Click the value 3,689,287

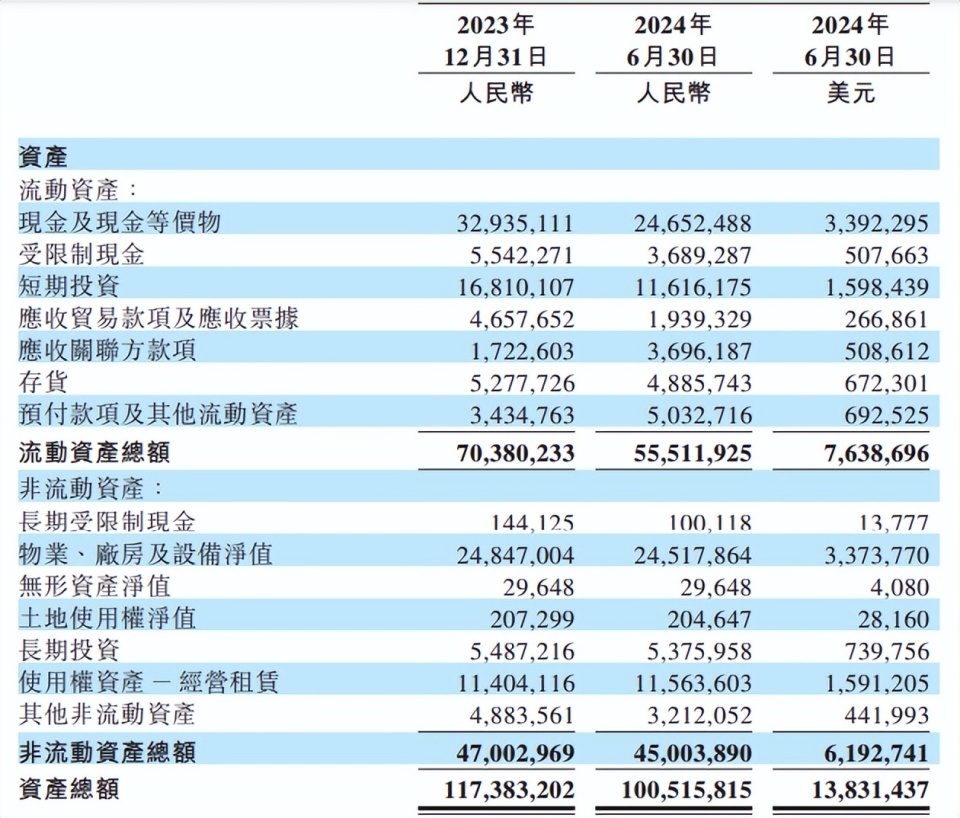pos(699,255)
